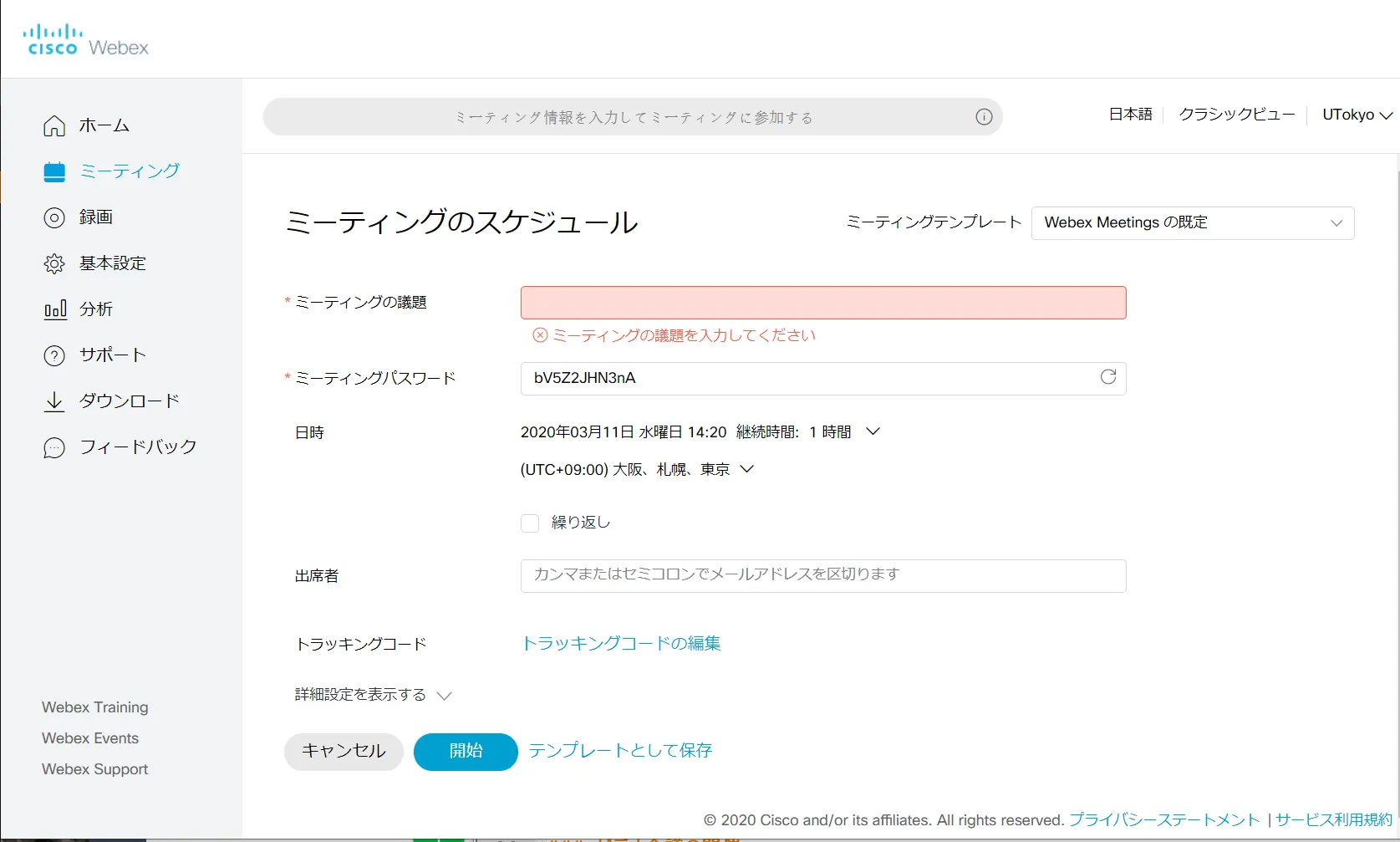Enable the 繰り返し recurrence checkbox
The width and height of the screenshot is (1400, 842).
[530, 522]
